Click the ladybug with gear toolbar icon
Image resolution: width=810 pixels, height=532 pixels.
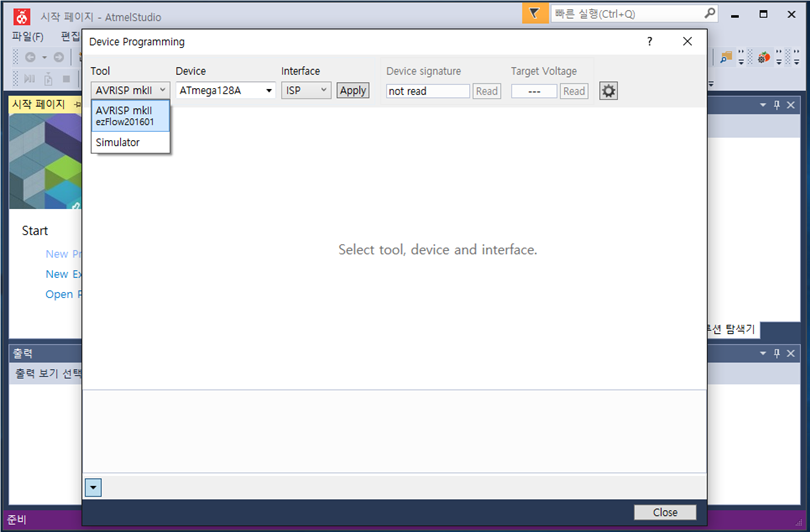[x=764, y=57]
